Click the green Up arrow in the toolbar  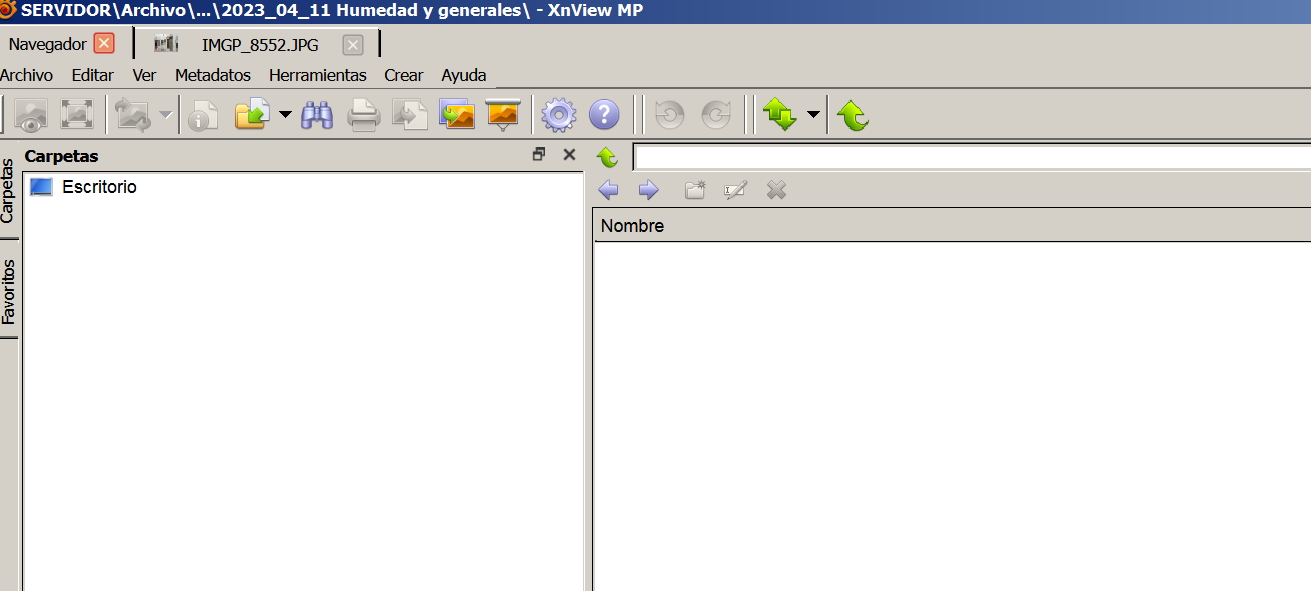coord(852,115)
